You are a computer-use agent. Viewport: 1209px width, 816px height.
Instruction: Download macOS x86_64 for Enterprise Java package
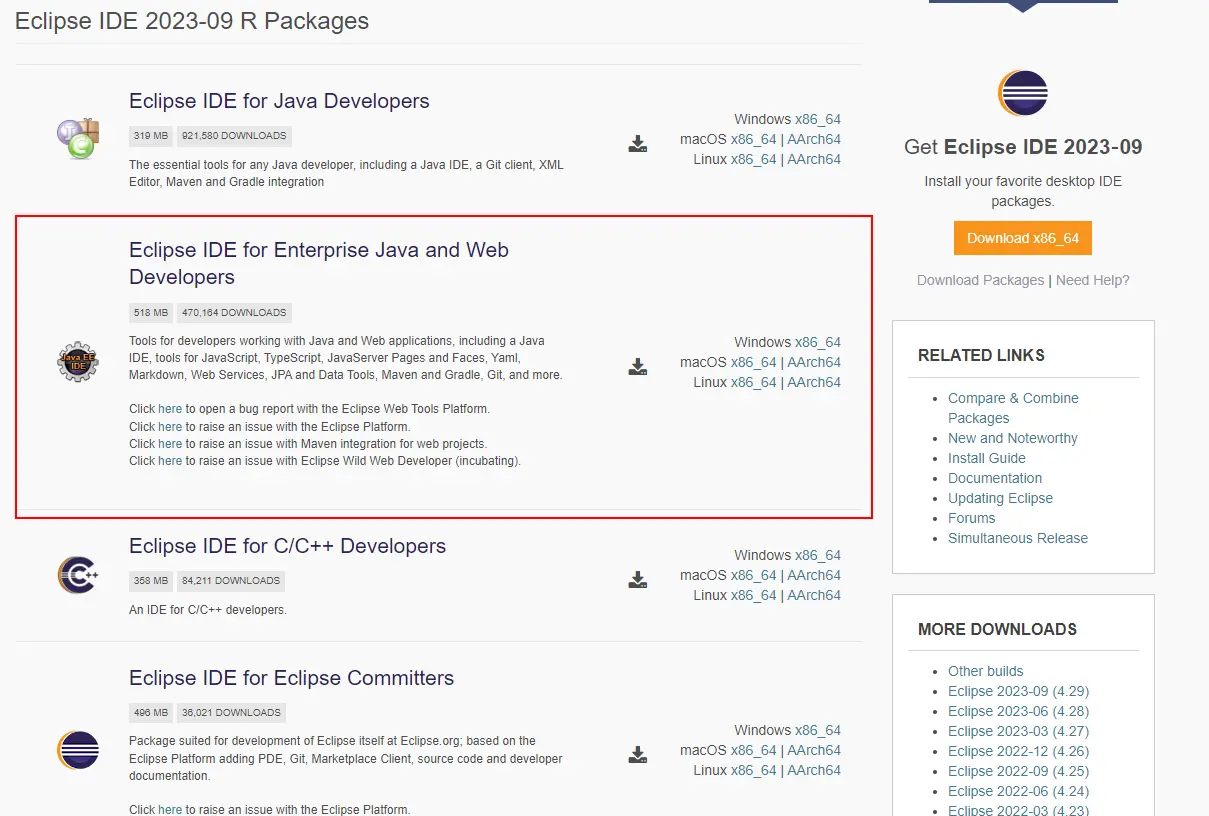pyautogui.click(x=754, y=362)
